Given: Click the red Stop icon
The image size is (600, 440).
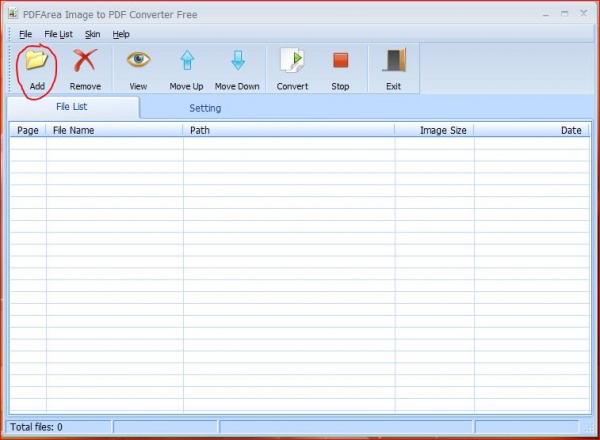Looking at the screenshot, I should tap(340, 60).
